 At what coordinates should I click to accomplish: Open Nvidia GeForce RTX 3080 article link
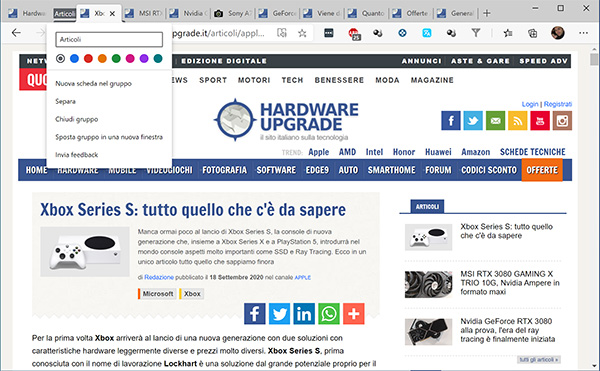pyautogui.click(x=507, y=330)
